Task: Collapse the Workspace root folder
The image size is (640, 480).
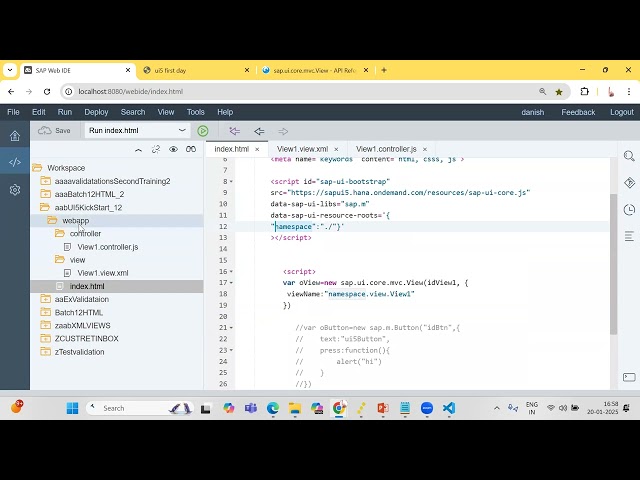Action: tap(37, 168)
